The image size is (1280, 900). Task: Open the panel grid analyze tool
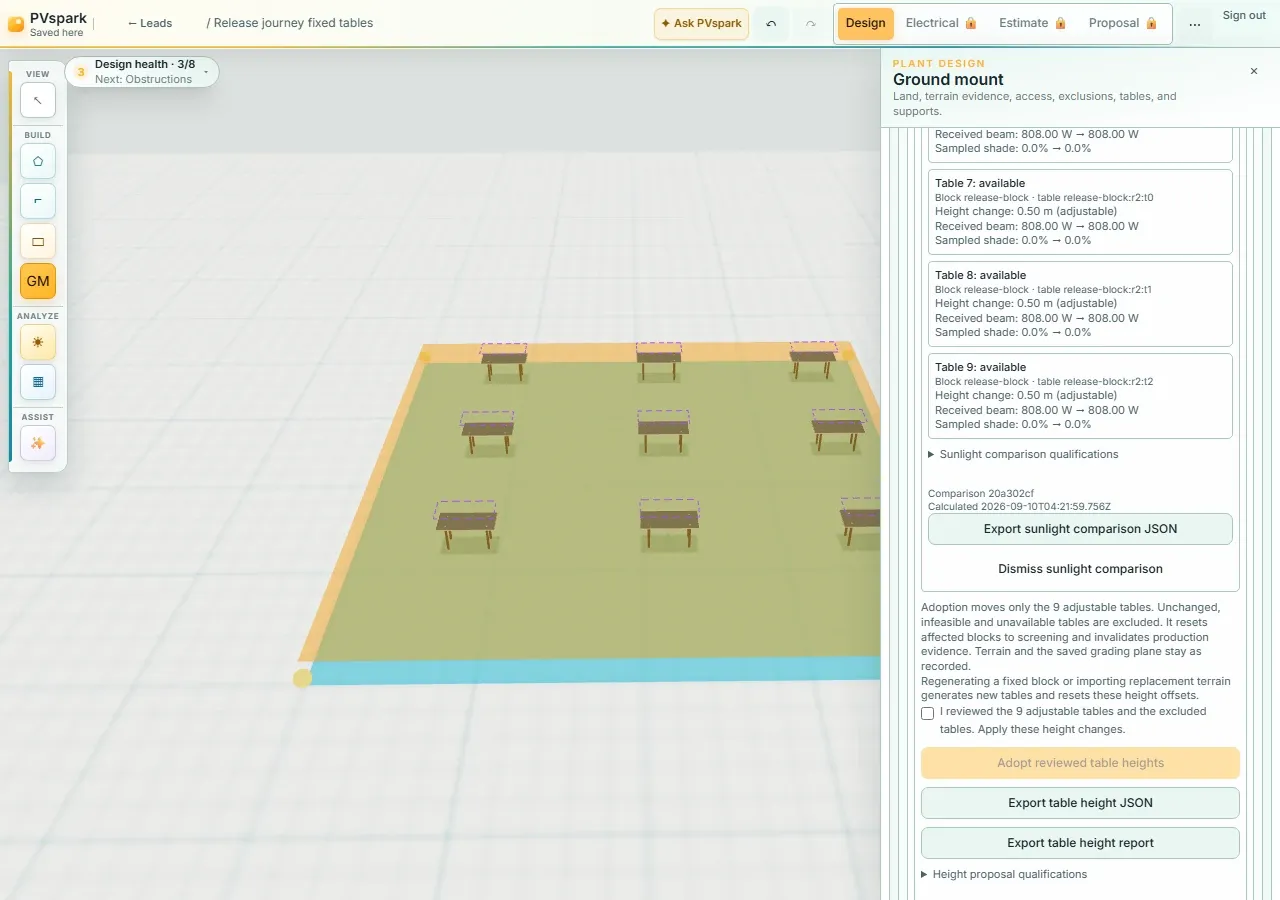pos(38,382)
